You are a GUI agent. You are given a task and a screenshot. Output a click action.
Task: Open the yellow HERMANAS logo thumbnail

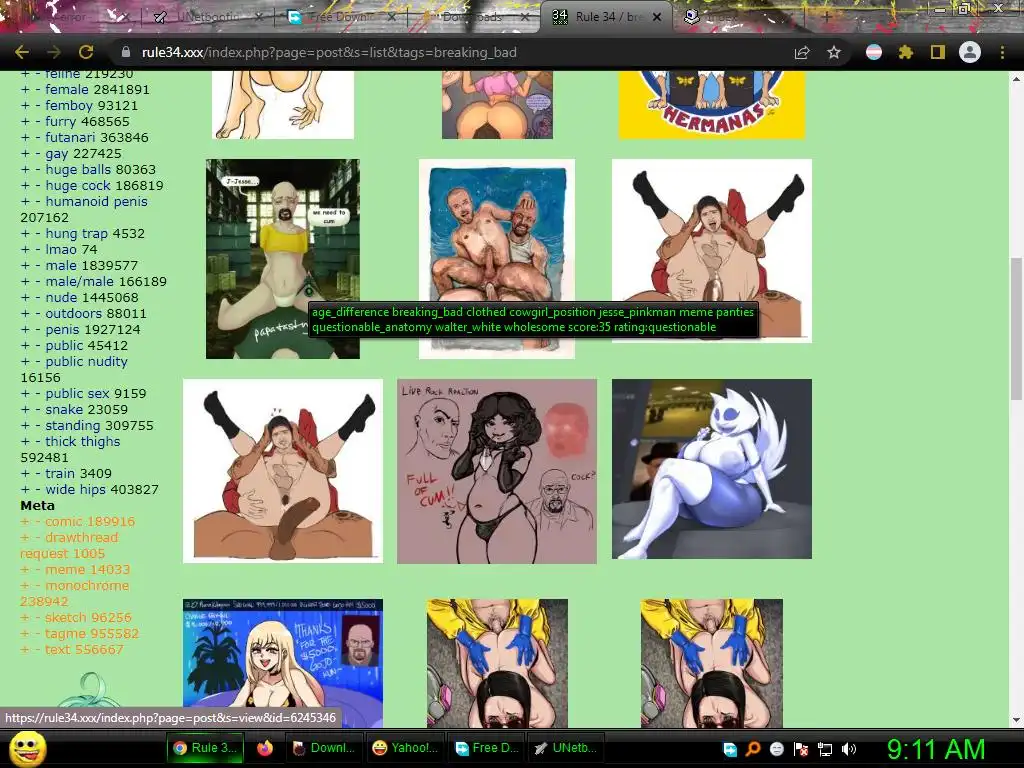pos(712,104)
